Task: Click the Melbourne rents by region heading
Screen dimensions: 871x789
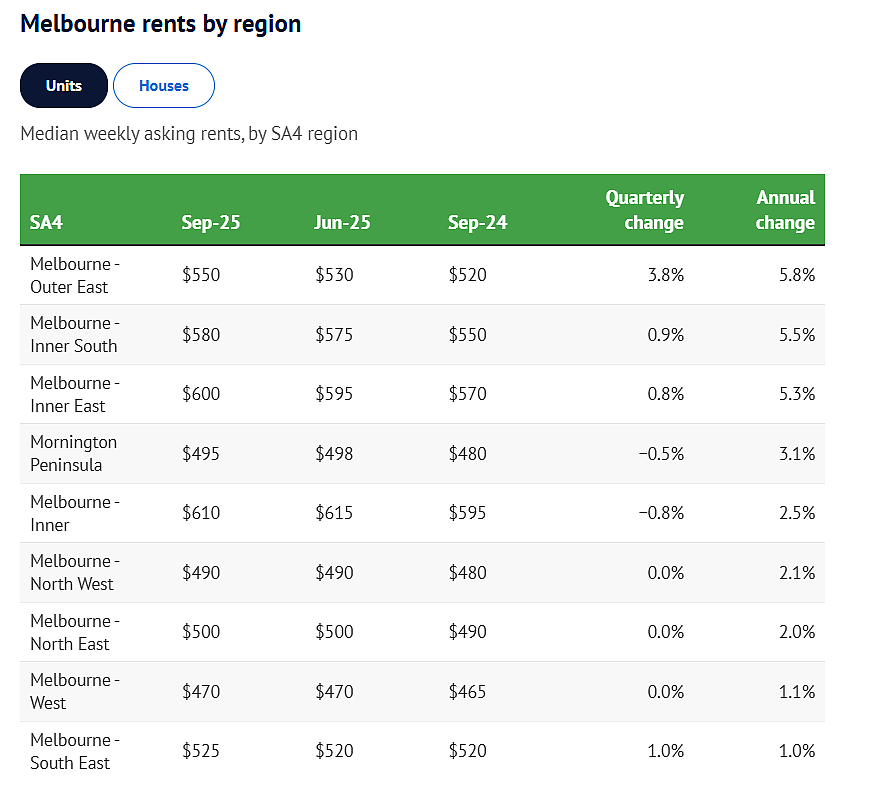Action: coord(161,24)
